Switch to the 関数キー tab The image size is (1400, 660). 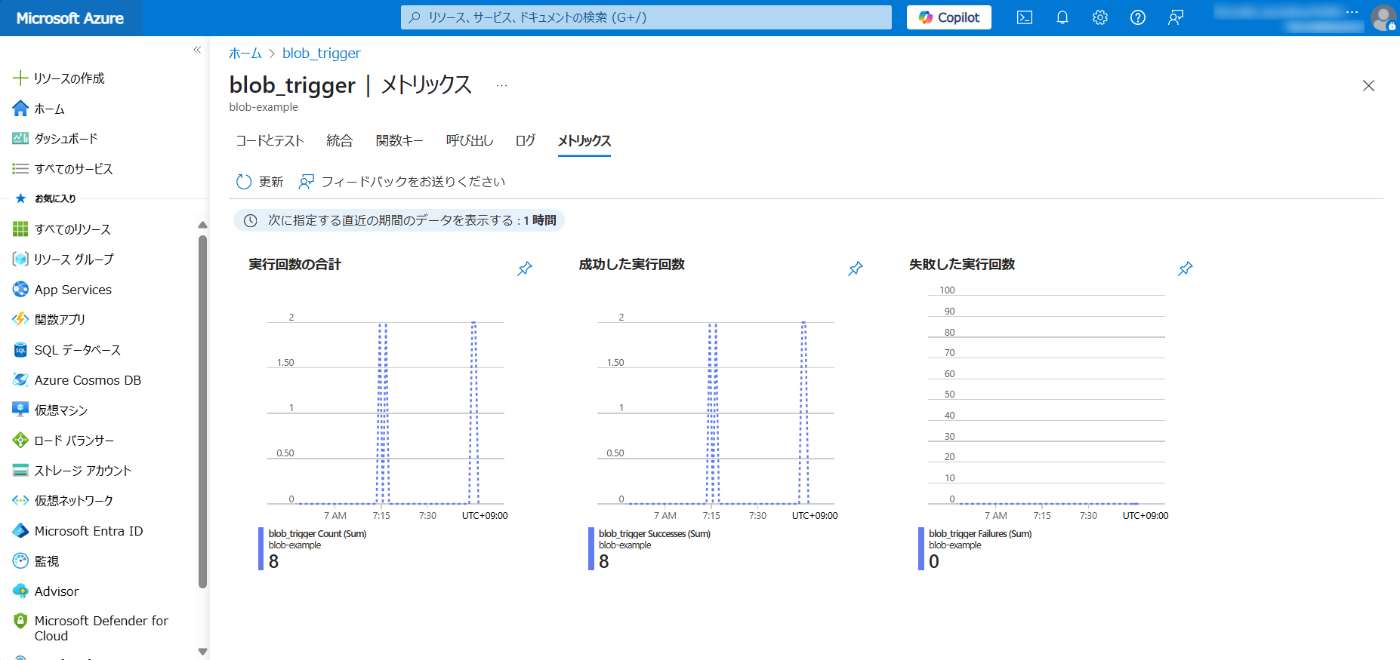tap(400, 141)
